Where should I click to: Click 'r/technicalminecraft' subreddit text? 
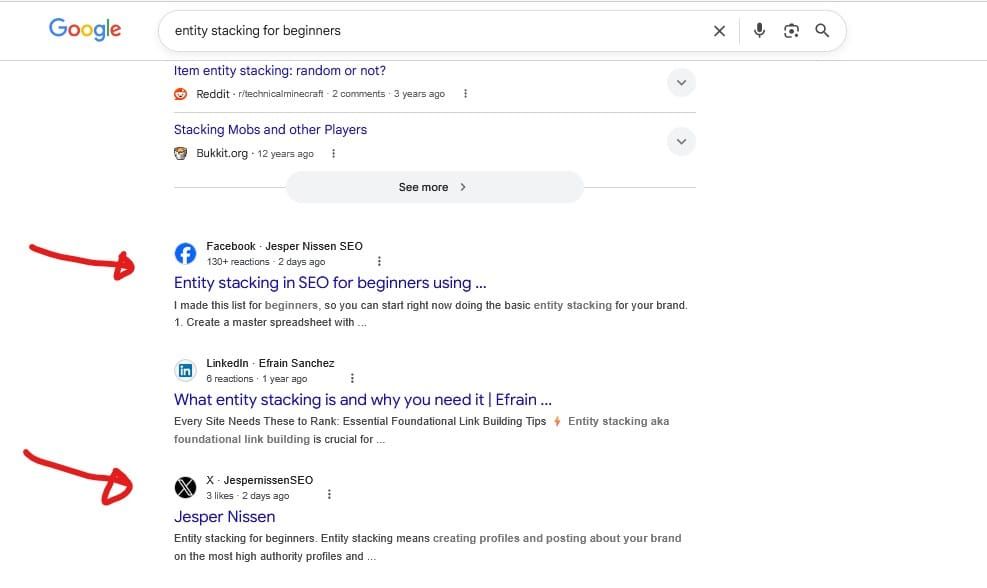pyautogui.click(x=281, y=94)
